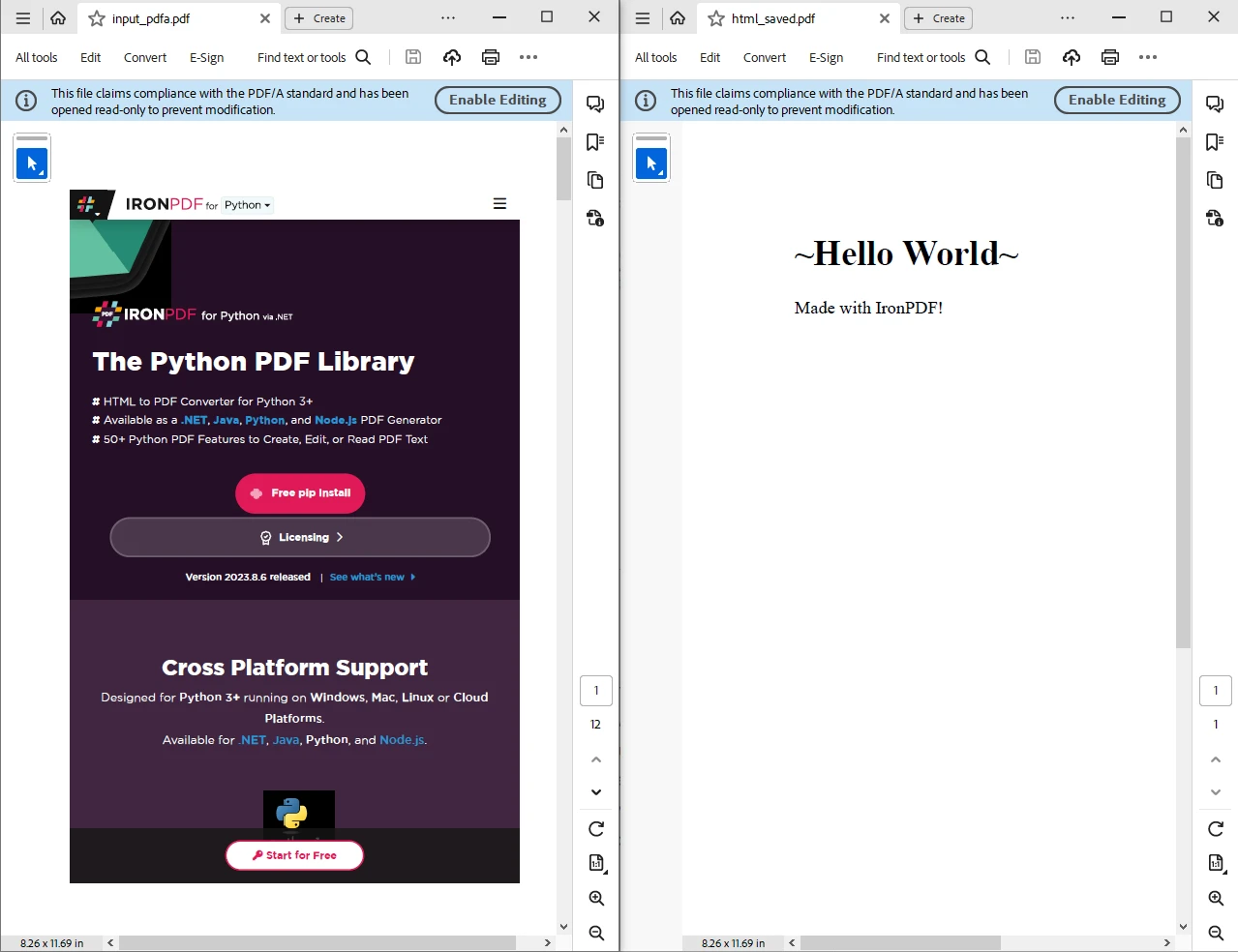1238x952 pixels.
Task: Open IronPDF page hamburger menu
Action: tap(499, 203)
